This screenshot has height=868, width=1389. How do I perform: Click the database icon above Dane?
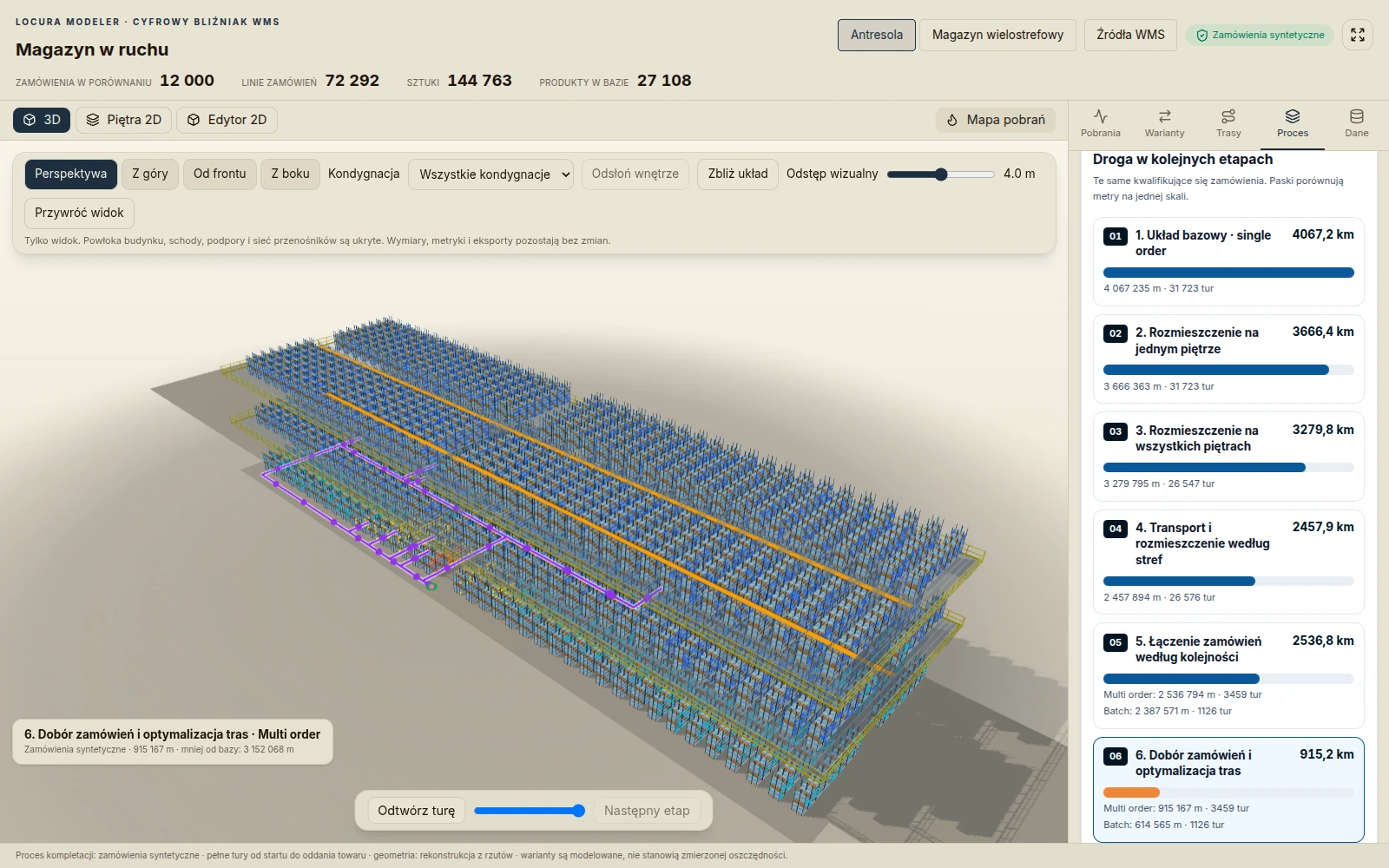click(1357, 116)
